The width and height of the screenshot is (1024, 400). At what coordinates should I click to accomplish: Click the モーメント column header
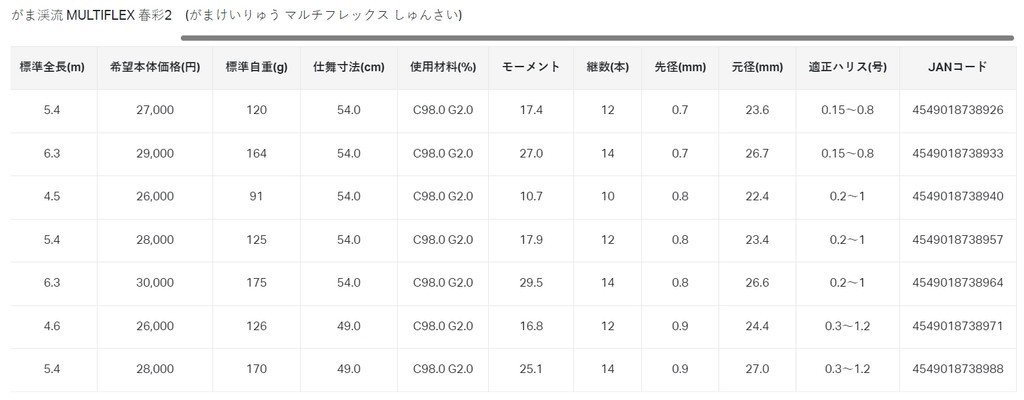click(x=531, y=68)
